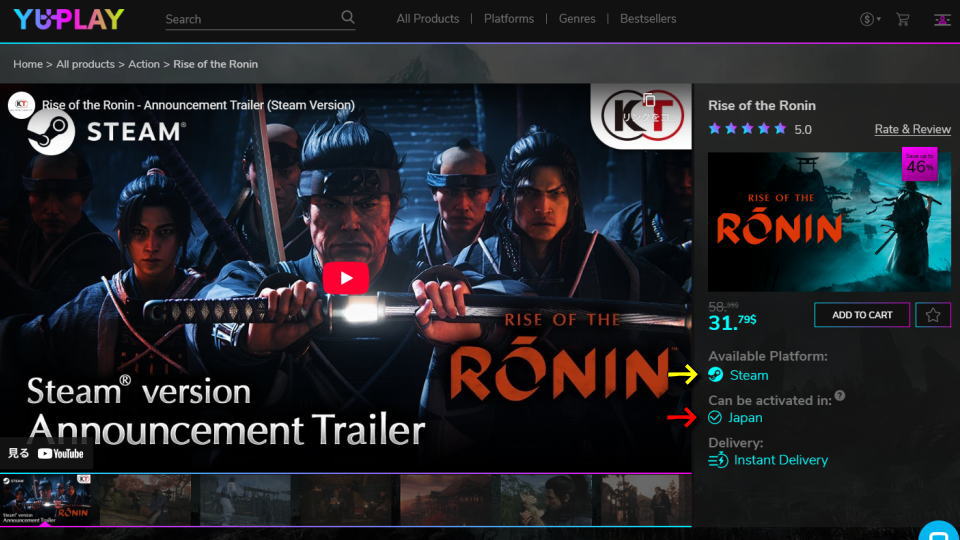
Task: Select the fourth gallery thumbnail
Action: 345,500
